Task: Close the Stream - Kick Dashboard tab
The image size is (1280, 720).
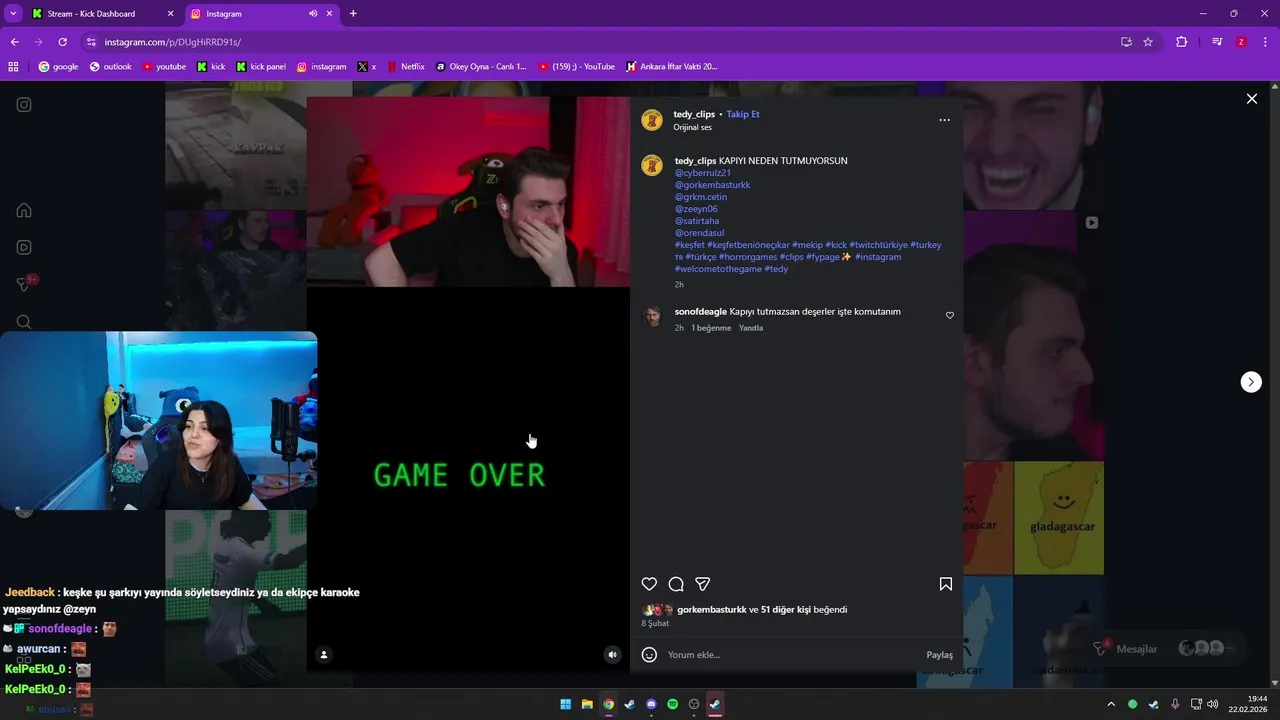Action: 170,14
